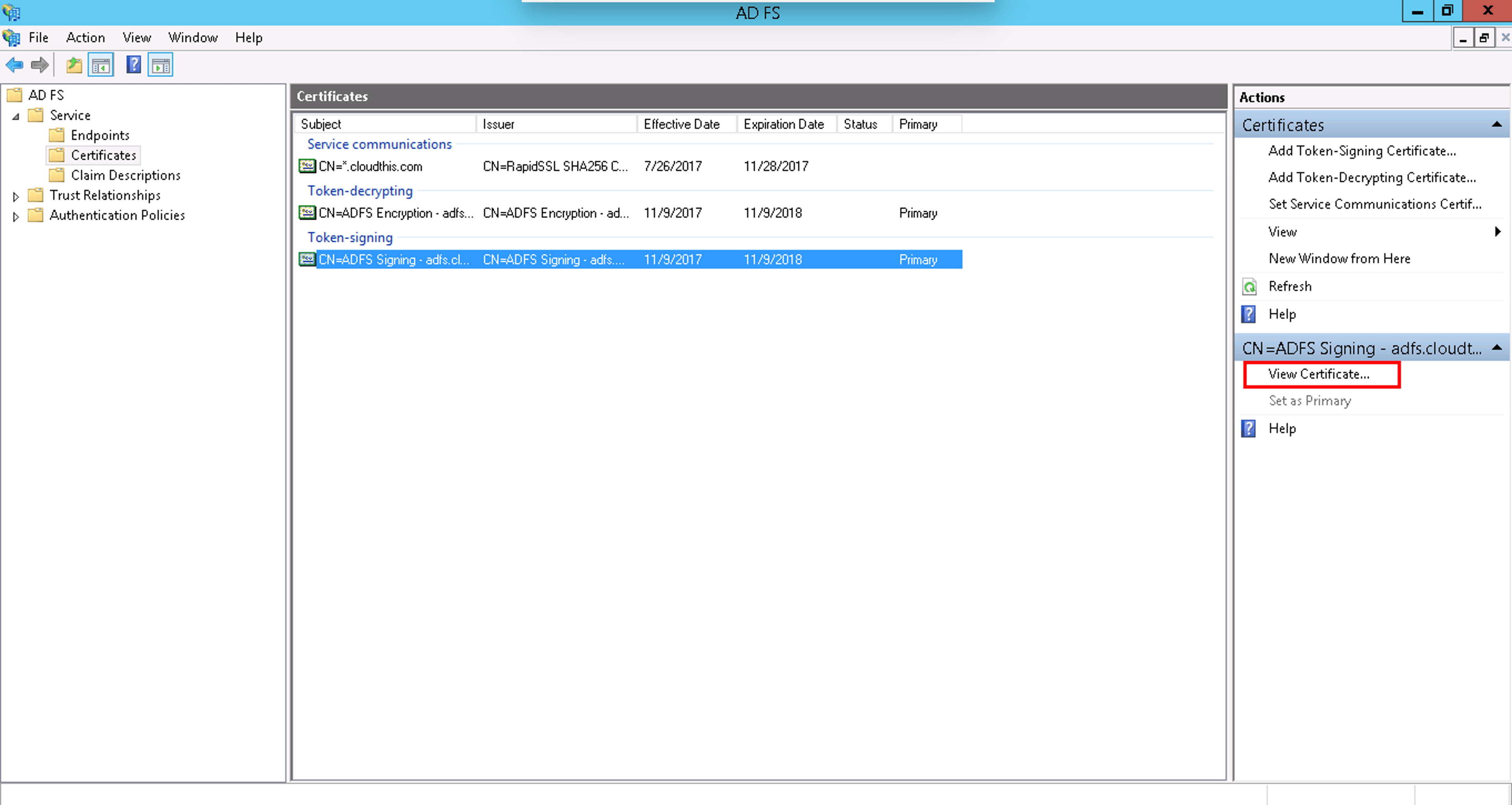Expand the Trust Relationships node
1512x805 pixels.
pos(16,197)
